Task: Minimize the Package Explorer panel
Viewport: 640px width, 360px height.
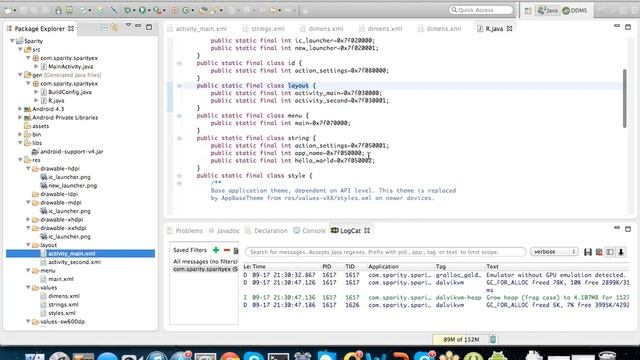Action: coord(138,26)
